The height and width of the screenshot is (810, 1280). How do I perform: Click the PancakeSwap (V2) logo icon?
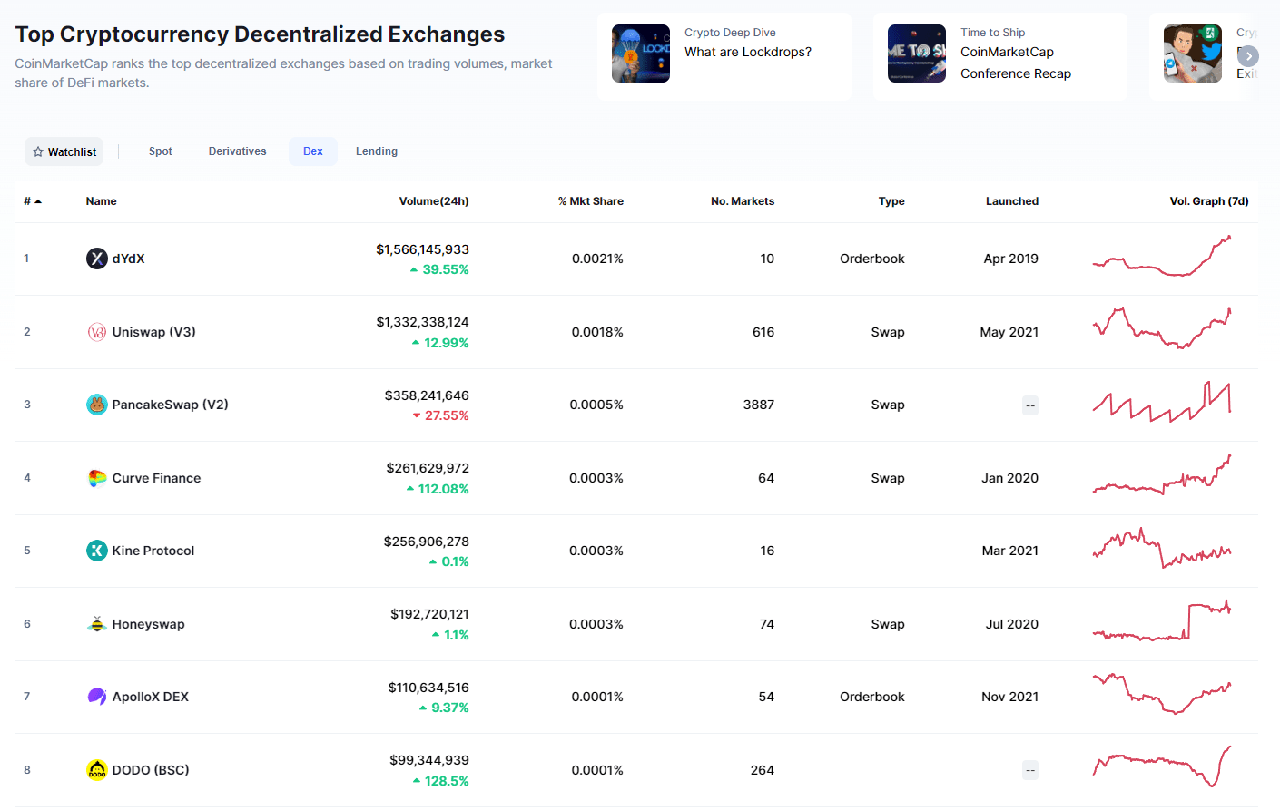coord(96,405)
